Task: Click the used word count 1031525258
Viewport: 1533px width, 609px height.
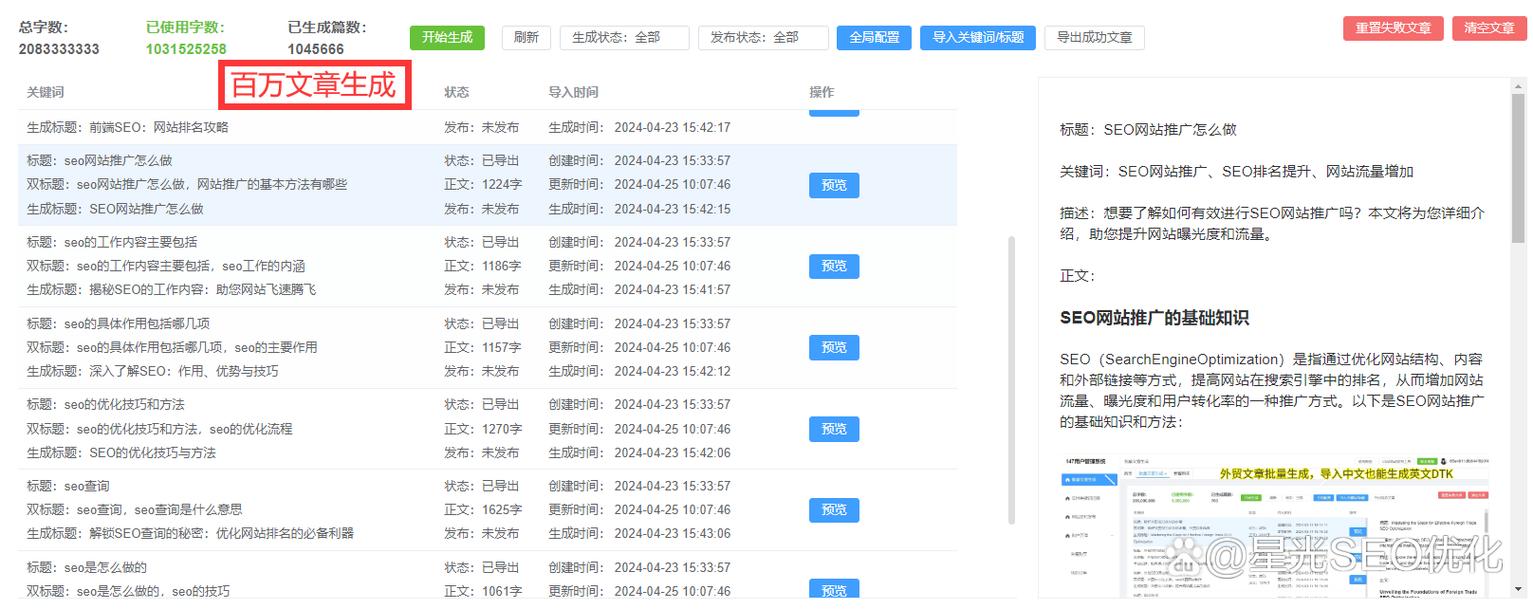Action: (x=186, y=49)
